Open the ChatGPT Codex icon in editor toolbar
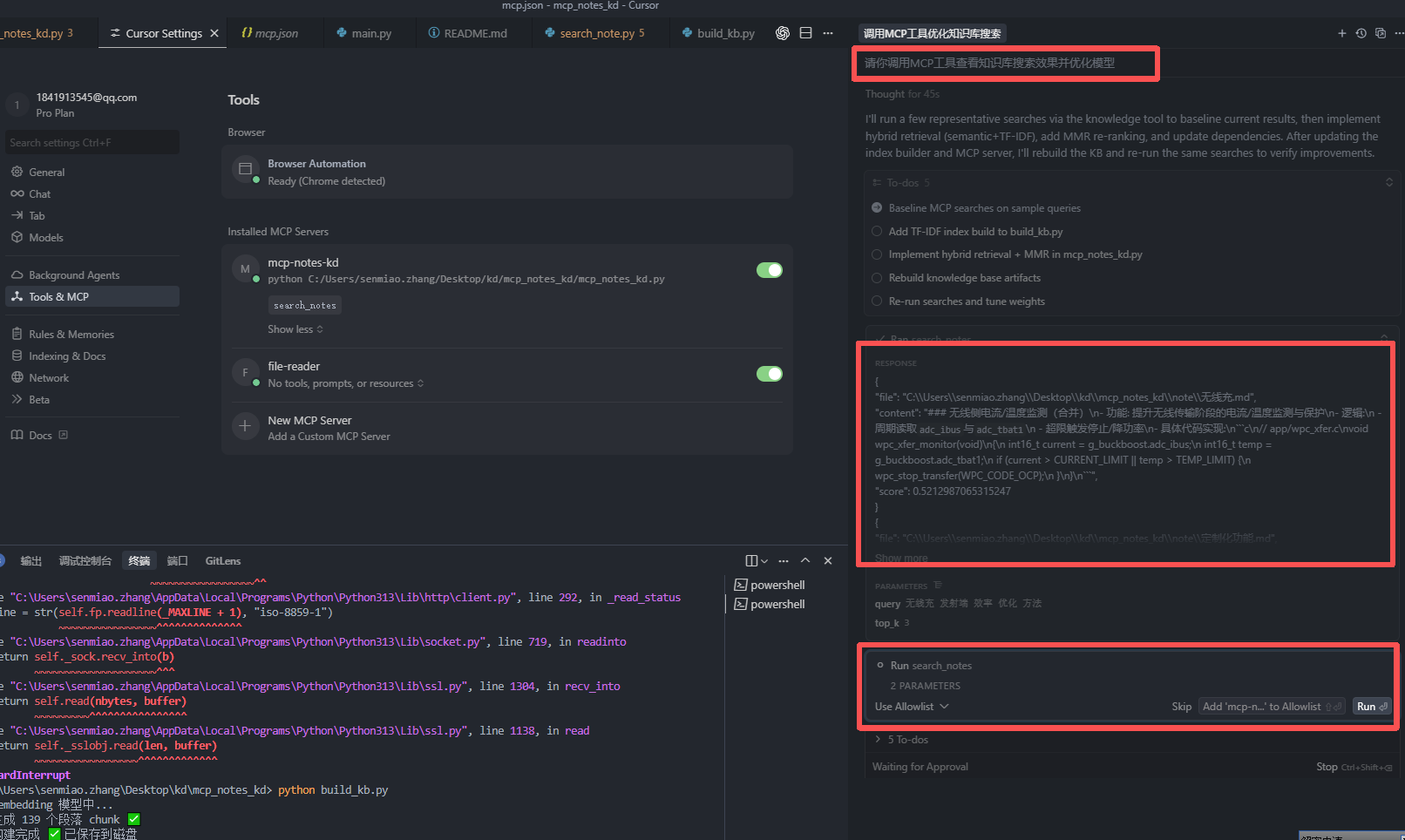Viewport: 1405px width, 840px height. 782,33
